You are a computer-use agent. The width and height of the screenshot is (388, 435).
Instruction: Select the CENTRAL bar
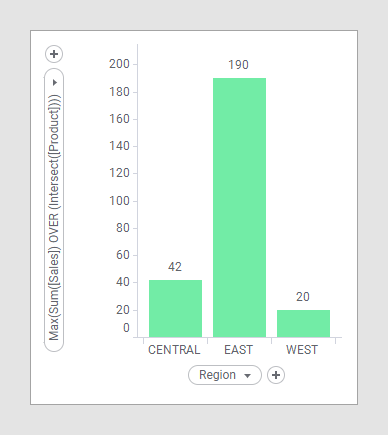tap(175, 309)
